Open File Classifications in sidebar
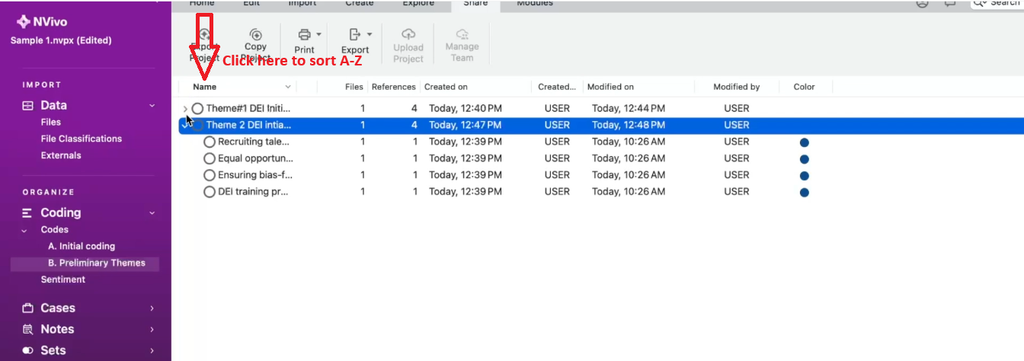1024x361 pixels. point(81,139)
